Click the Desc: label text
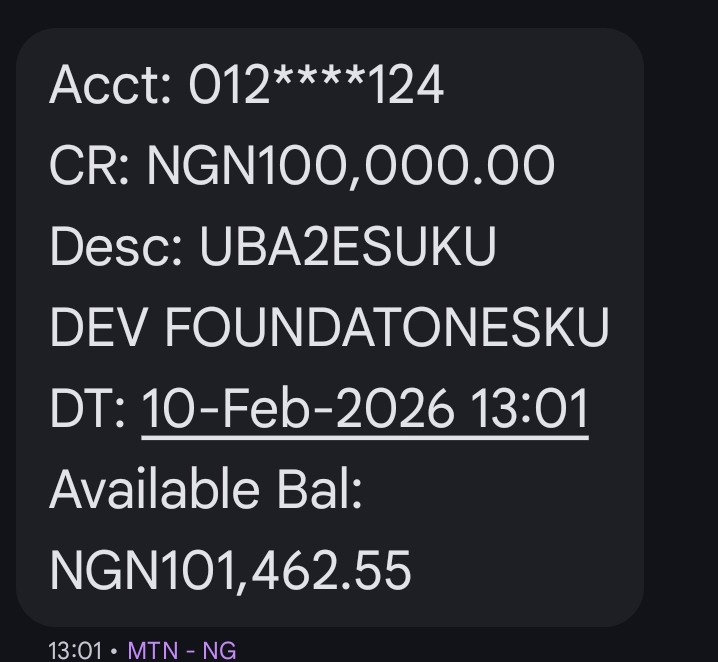Image resolution: width=718 pixels, height=662 pixels. tap(116, 248)
